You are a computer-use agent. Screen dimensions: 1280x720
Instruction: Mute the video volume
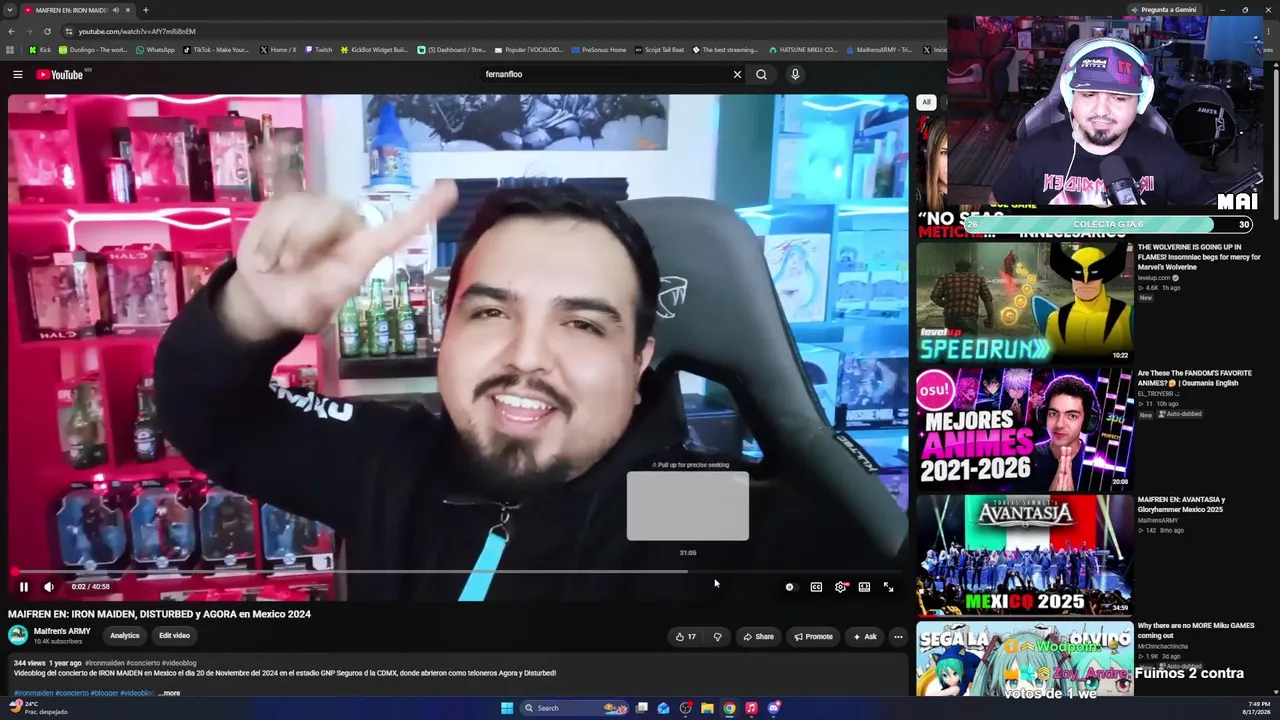tap(48, 587)
